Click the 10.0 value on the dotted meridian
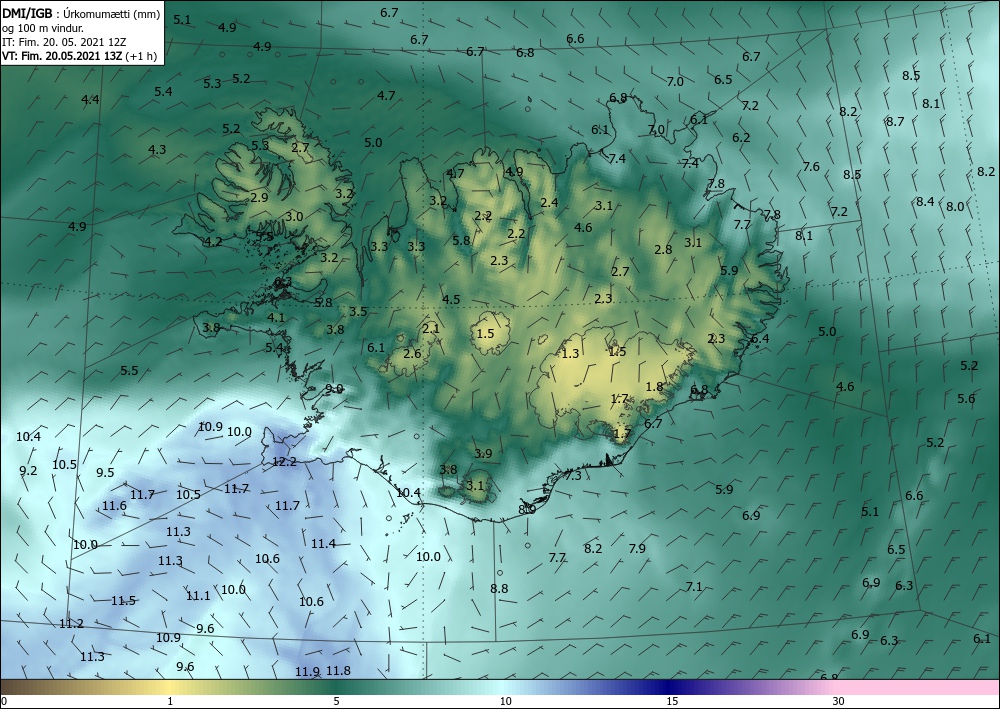Screen dimensions: 1000x709 429,557
